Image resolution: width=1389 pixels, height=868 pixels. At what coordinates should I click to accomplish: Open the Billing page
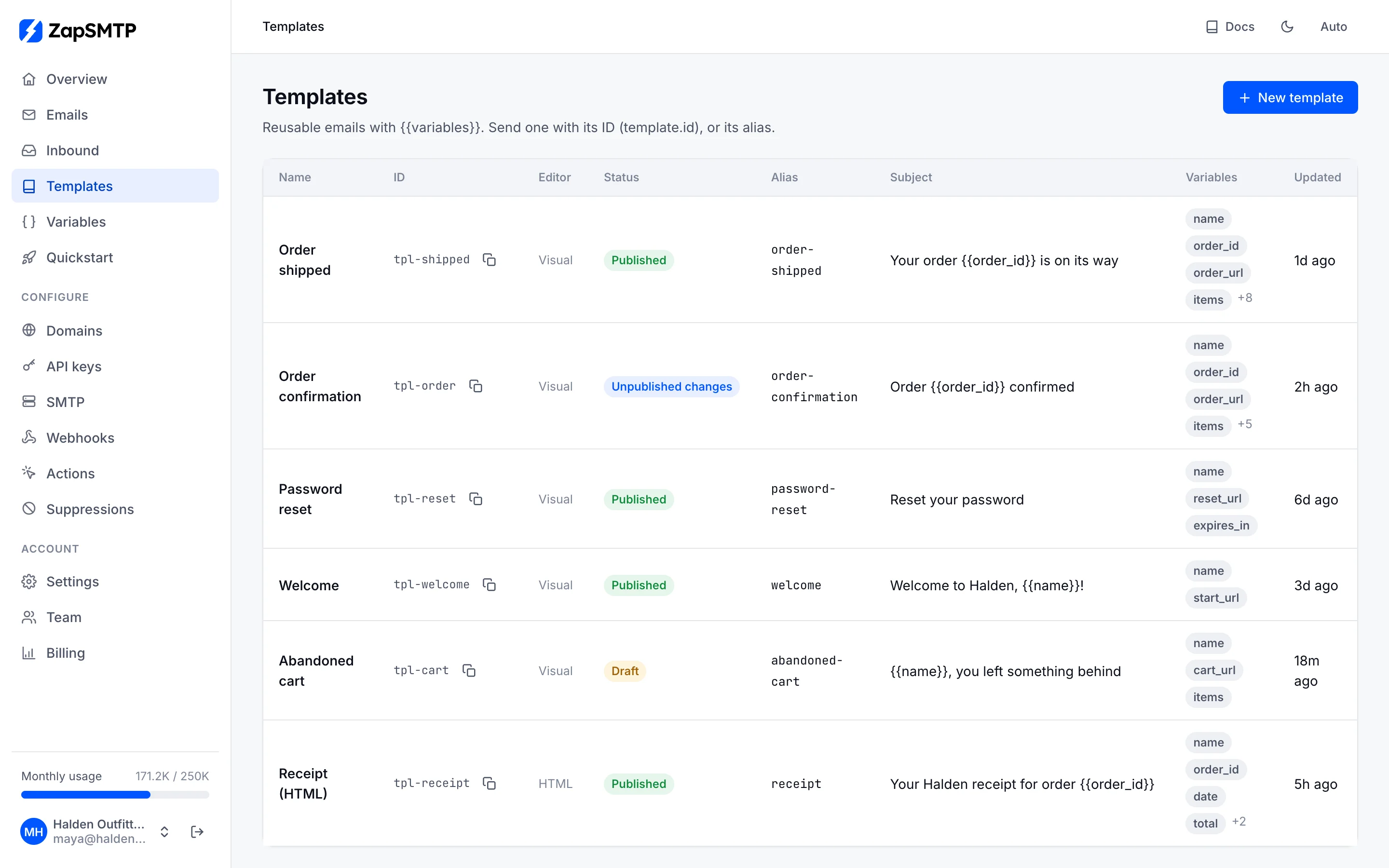click(115, 653)
